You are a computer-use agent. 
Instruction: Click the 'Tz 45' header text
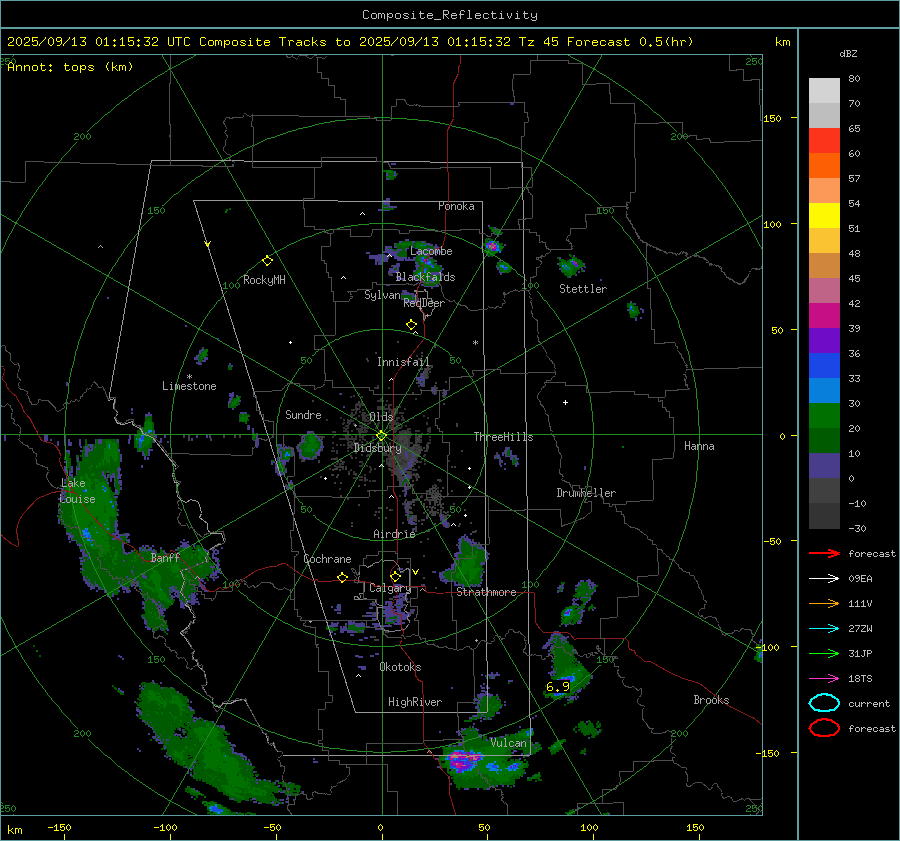click(x=540, y=42)
